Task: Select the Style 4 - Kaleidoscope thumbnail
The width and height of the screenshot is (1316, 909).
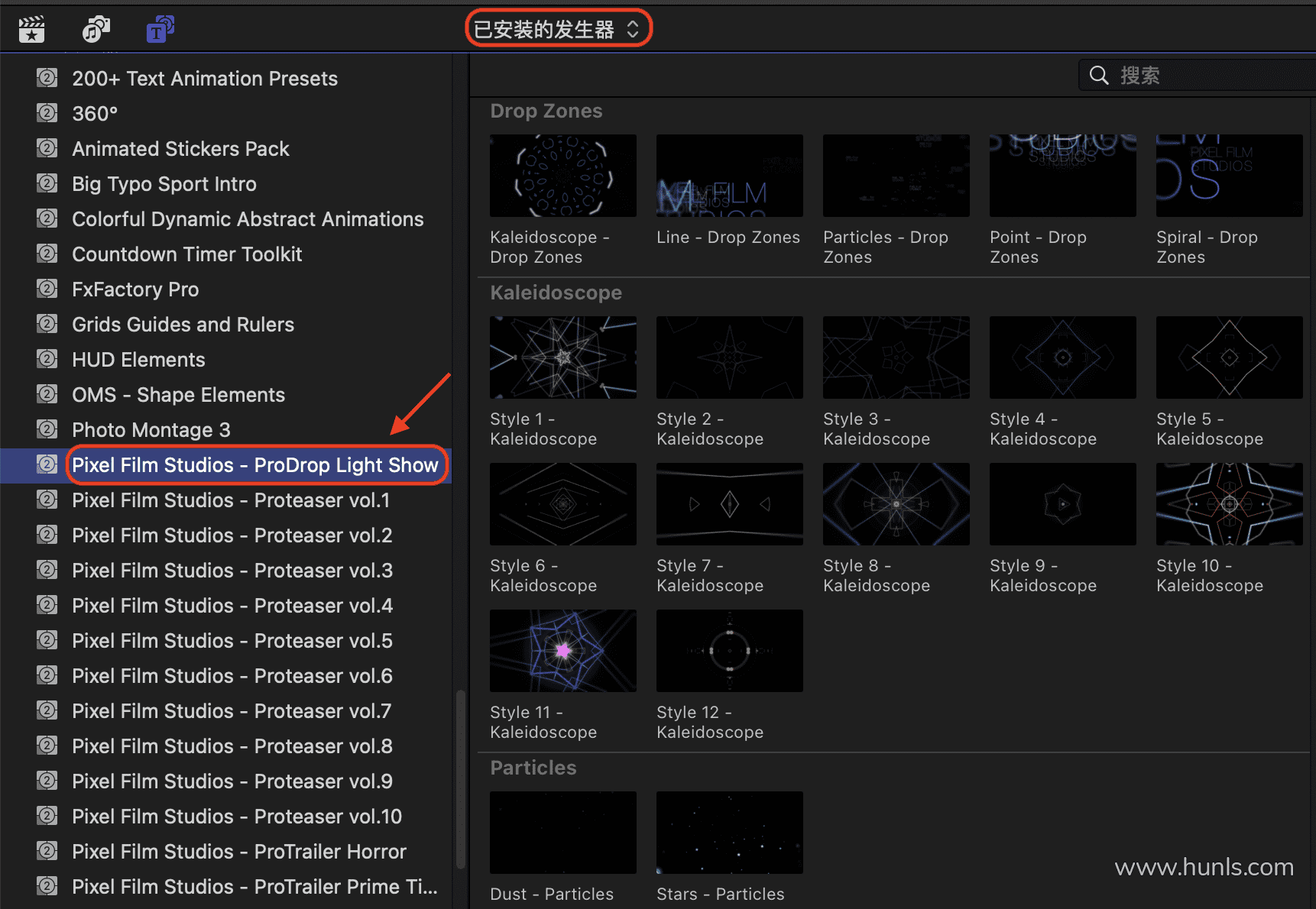Action: pyautogui.click(x=1063, y=357)
